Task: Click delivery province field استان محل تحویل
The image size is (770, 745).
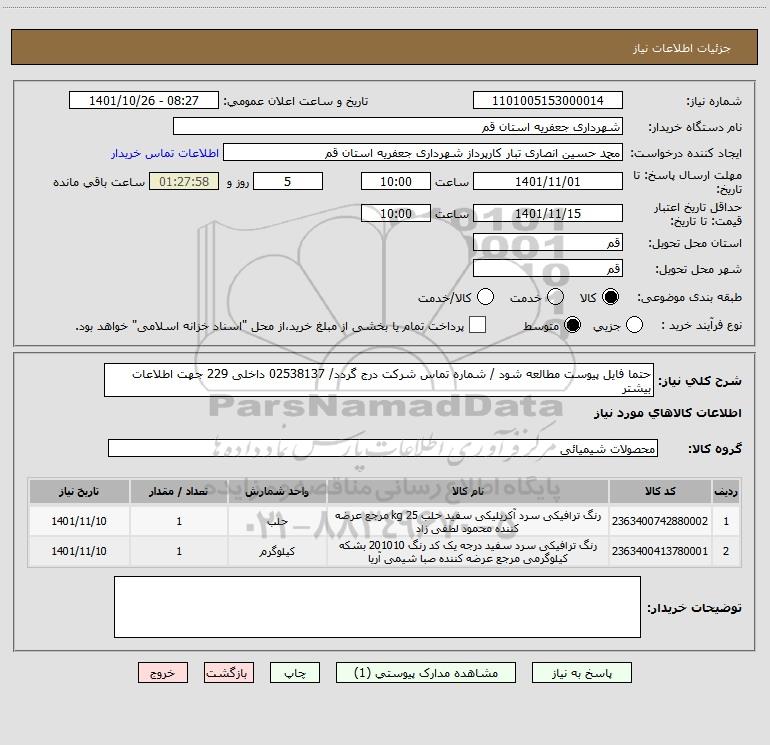Action: [x=548, y=242]
